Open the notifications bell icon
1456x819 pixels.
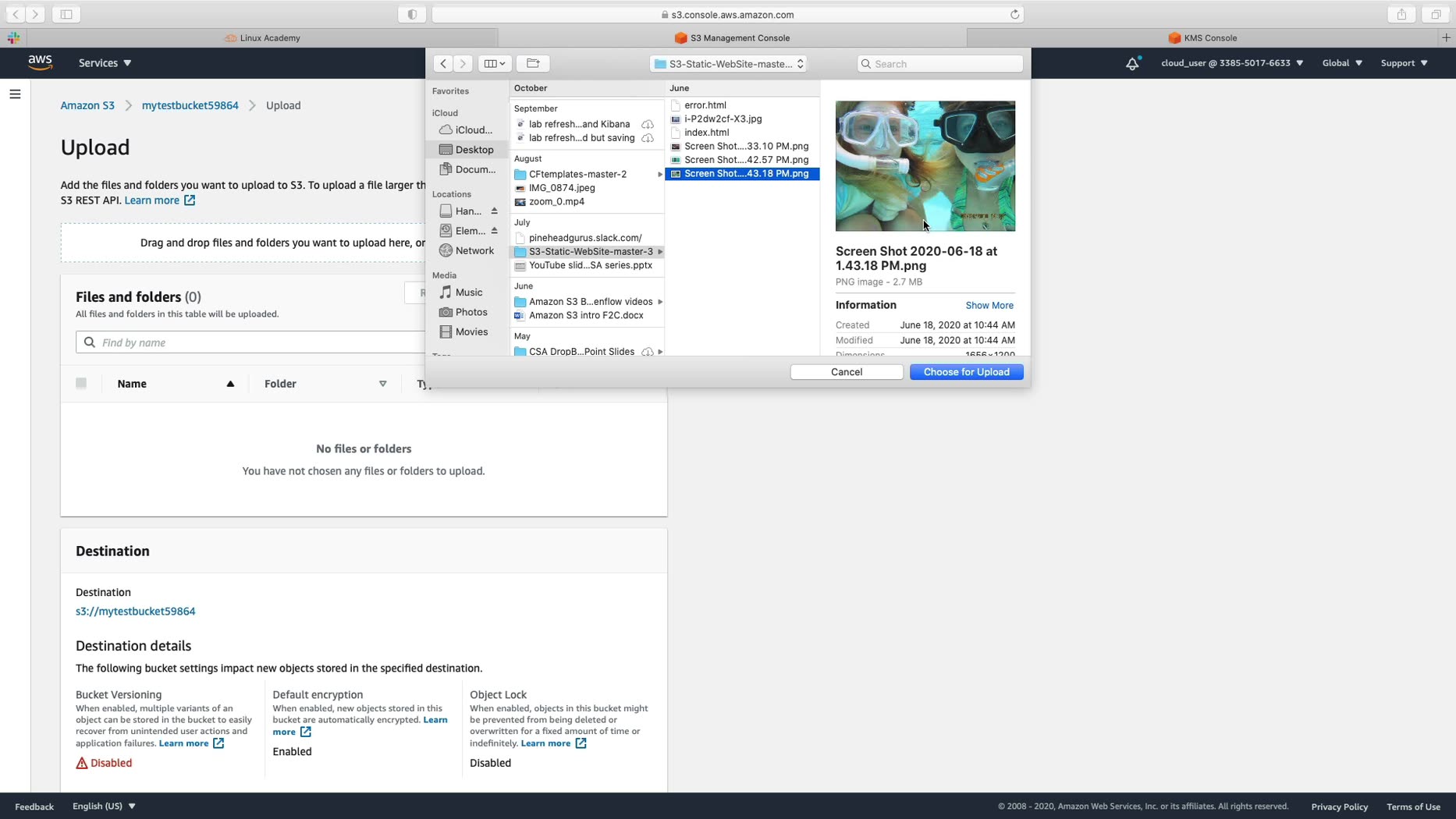coord(1132,63)
